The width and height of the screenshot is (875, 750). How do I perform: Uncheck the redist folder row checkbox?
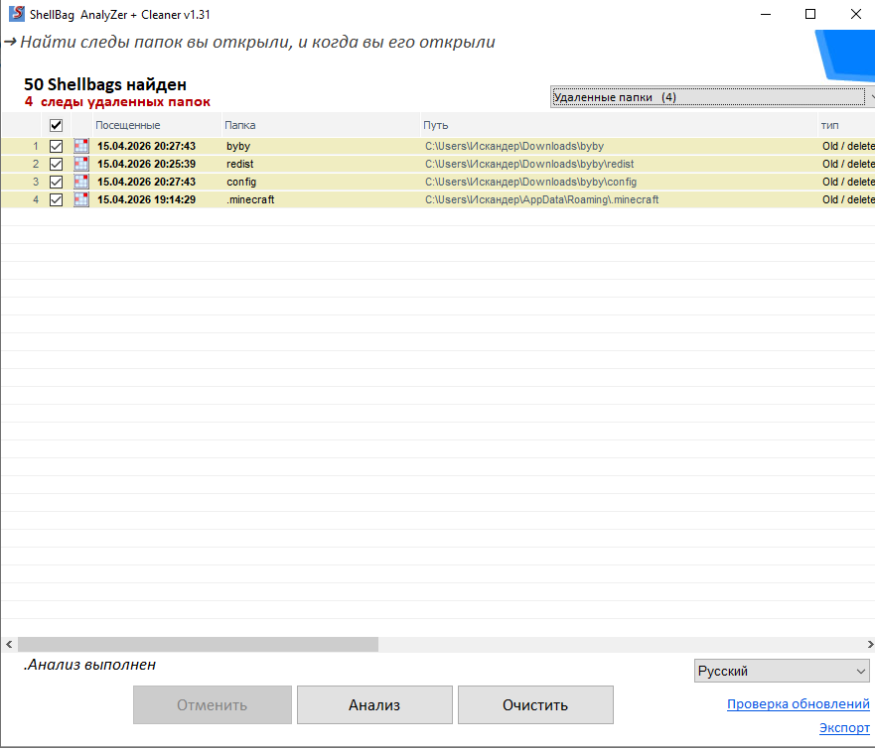56,164
